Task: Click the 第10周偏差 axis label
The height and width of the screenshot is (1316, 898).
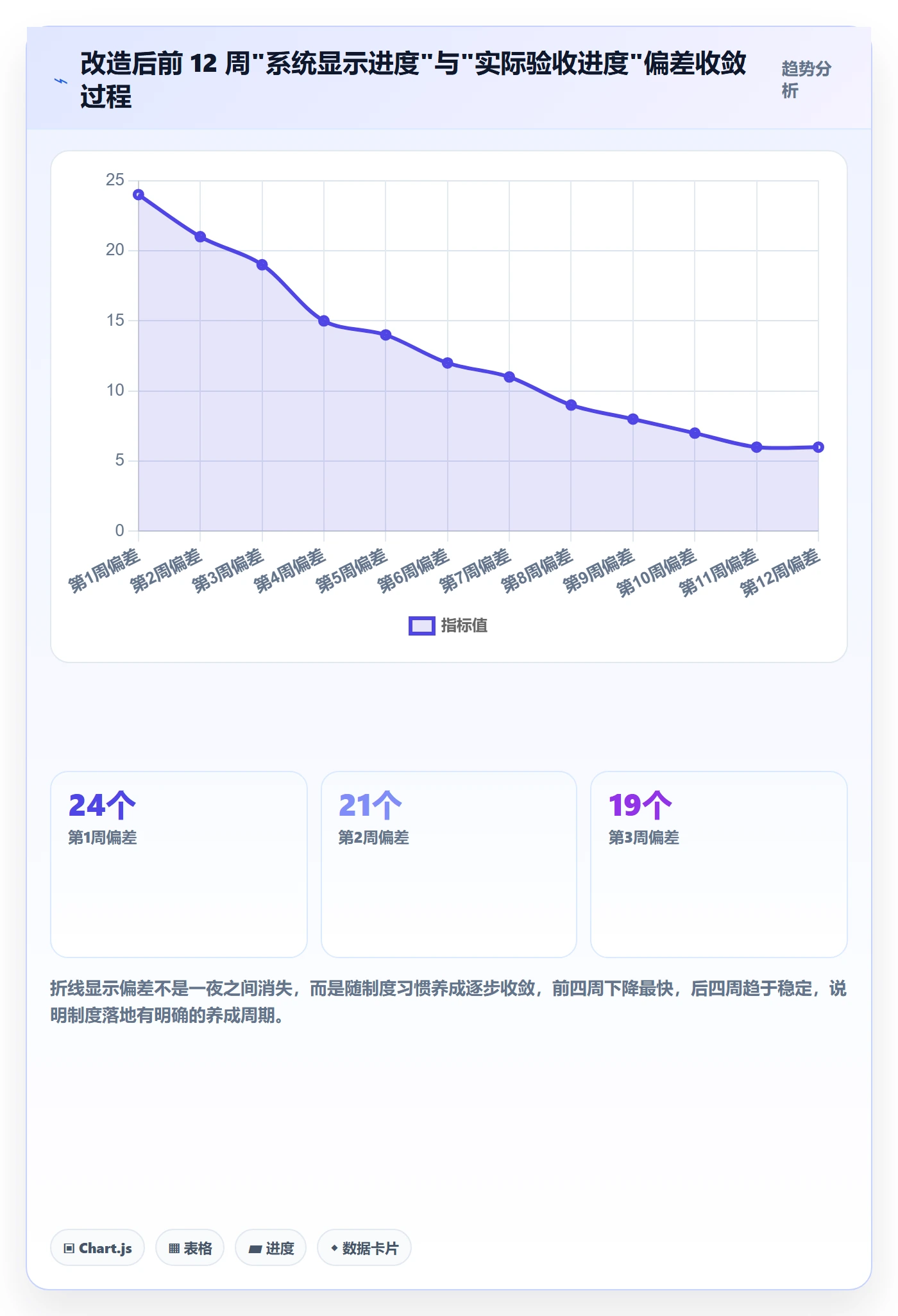Action: [657, 573]
